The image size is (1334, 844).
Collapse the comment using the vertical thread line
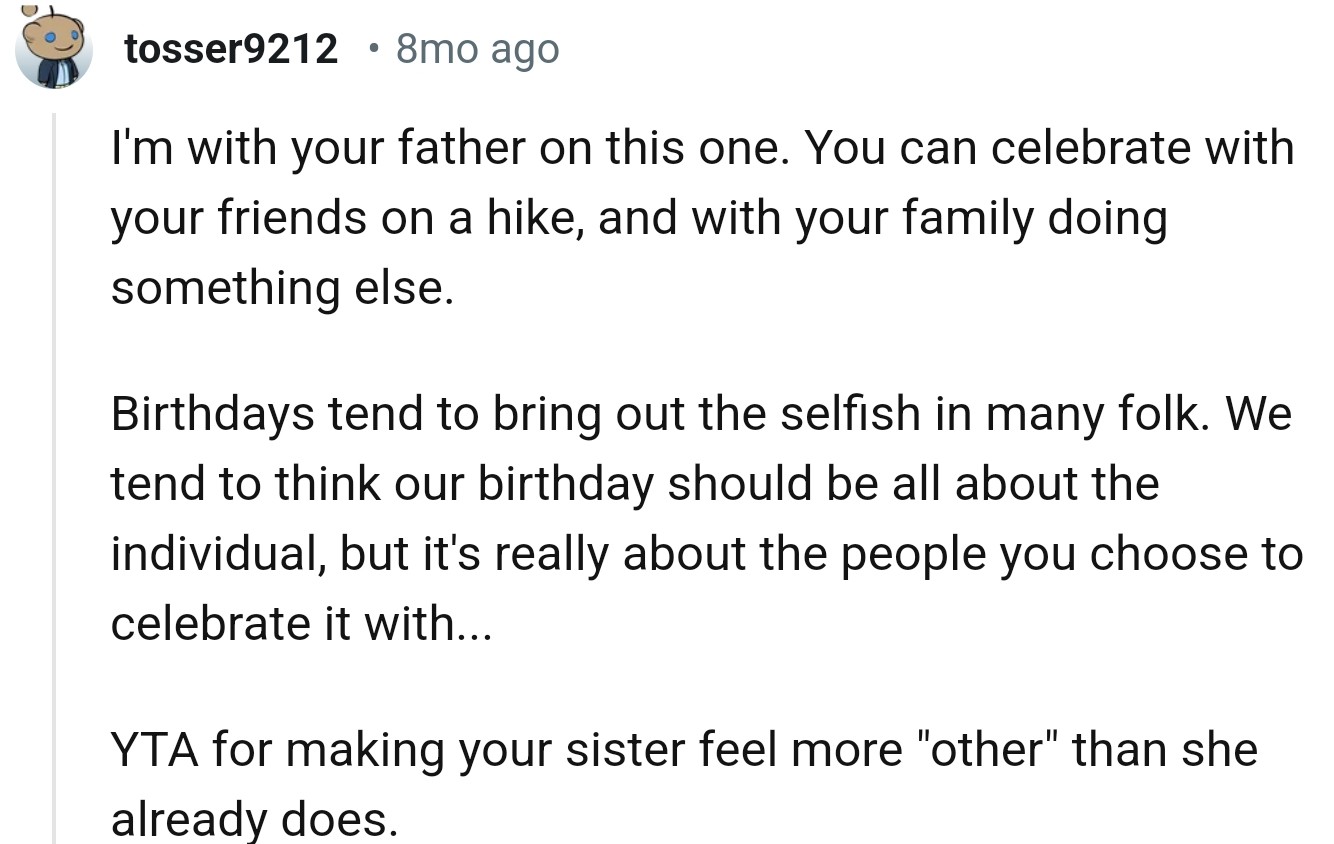pyautogui.click(x=54, y=480)
